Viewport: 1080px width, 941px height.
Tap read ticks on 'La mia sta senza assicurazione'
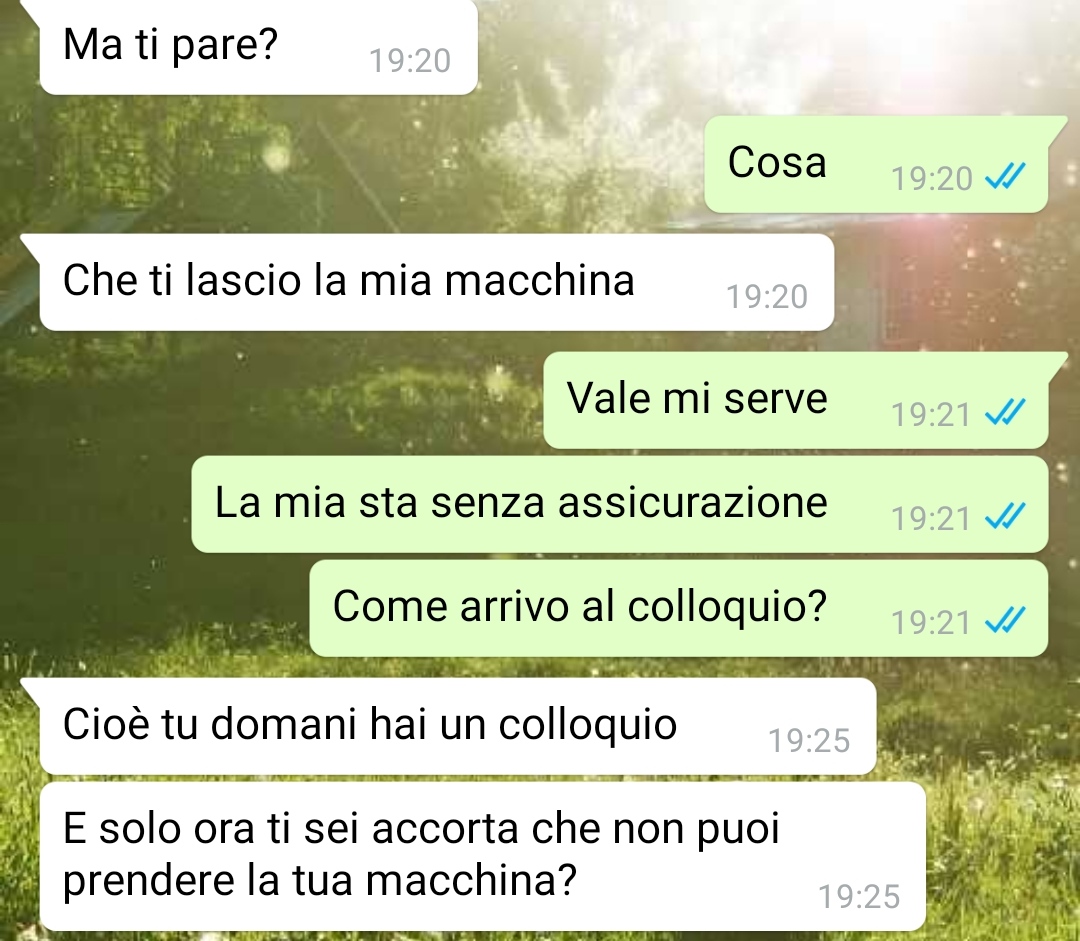pos(1006,517)
